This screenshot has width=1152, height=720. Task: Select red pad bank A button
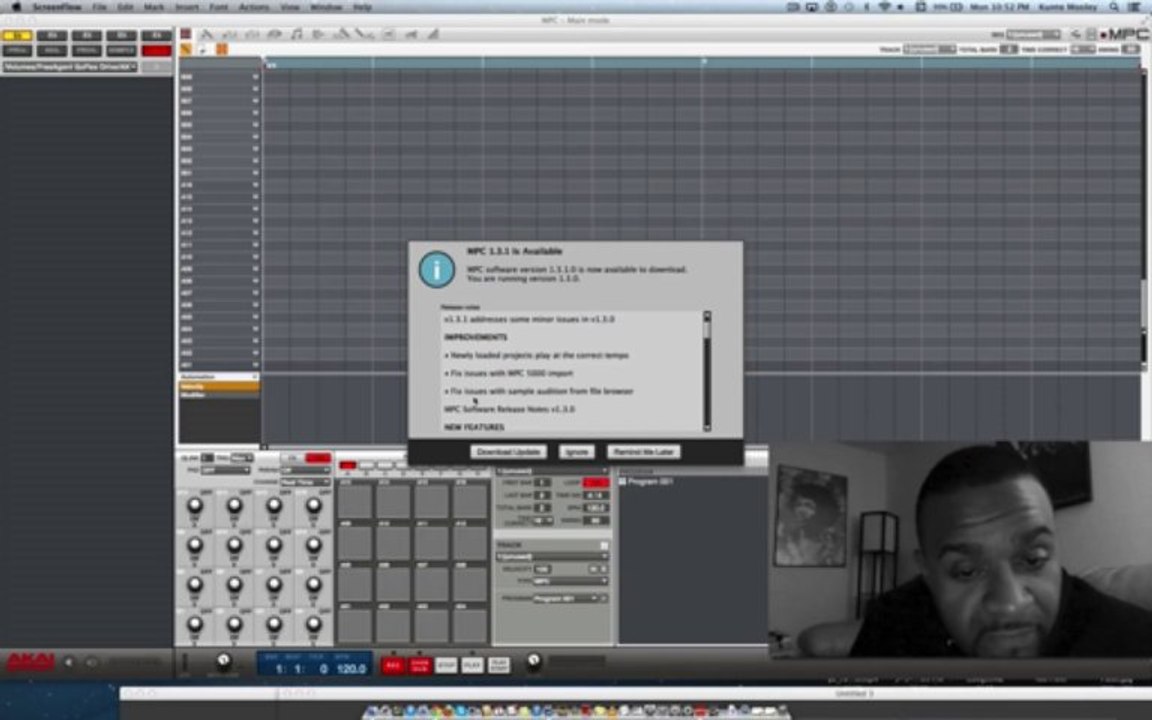pos(348,465)
